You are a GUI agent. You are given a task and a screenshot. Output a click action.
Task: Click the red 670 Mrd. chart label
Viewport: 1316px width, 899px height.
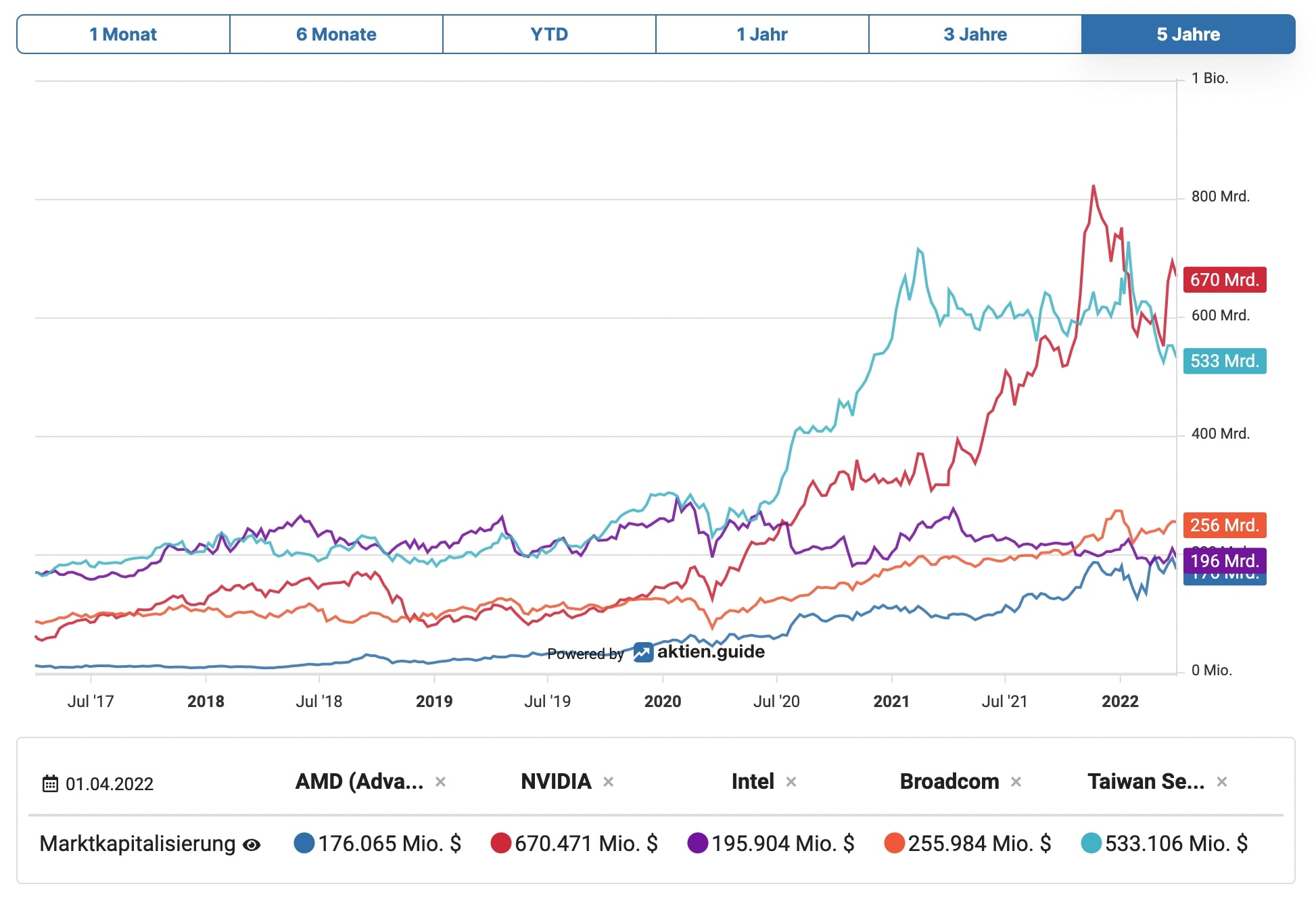tap(1225, 280)
